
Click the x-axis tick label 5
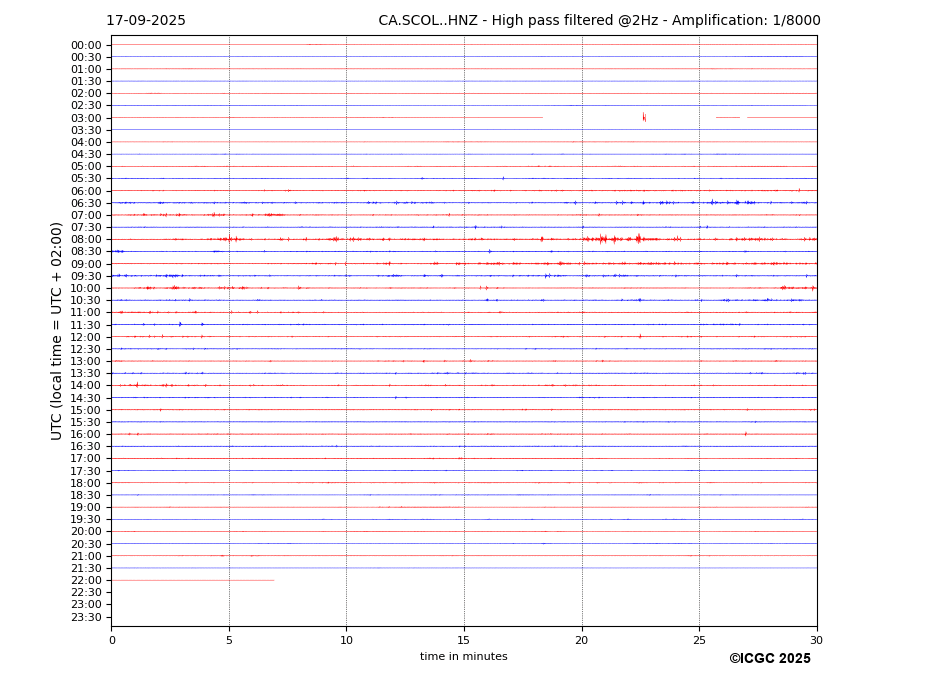pyautogui.click(x=229, y=640)
